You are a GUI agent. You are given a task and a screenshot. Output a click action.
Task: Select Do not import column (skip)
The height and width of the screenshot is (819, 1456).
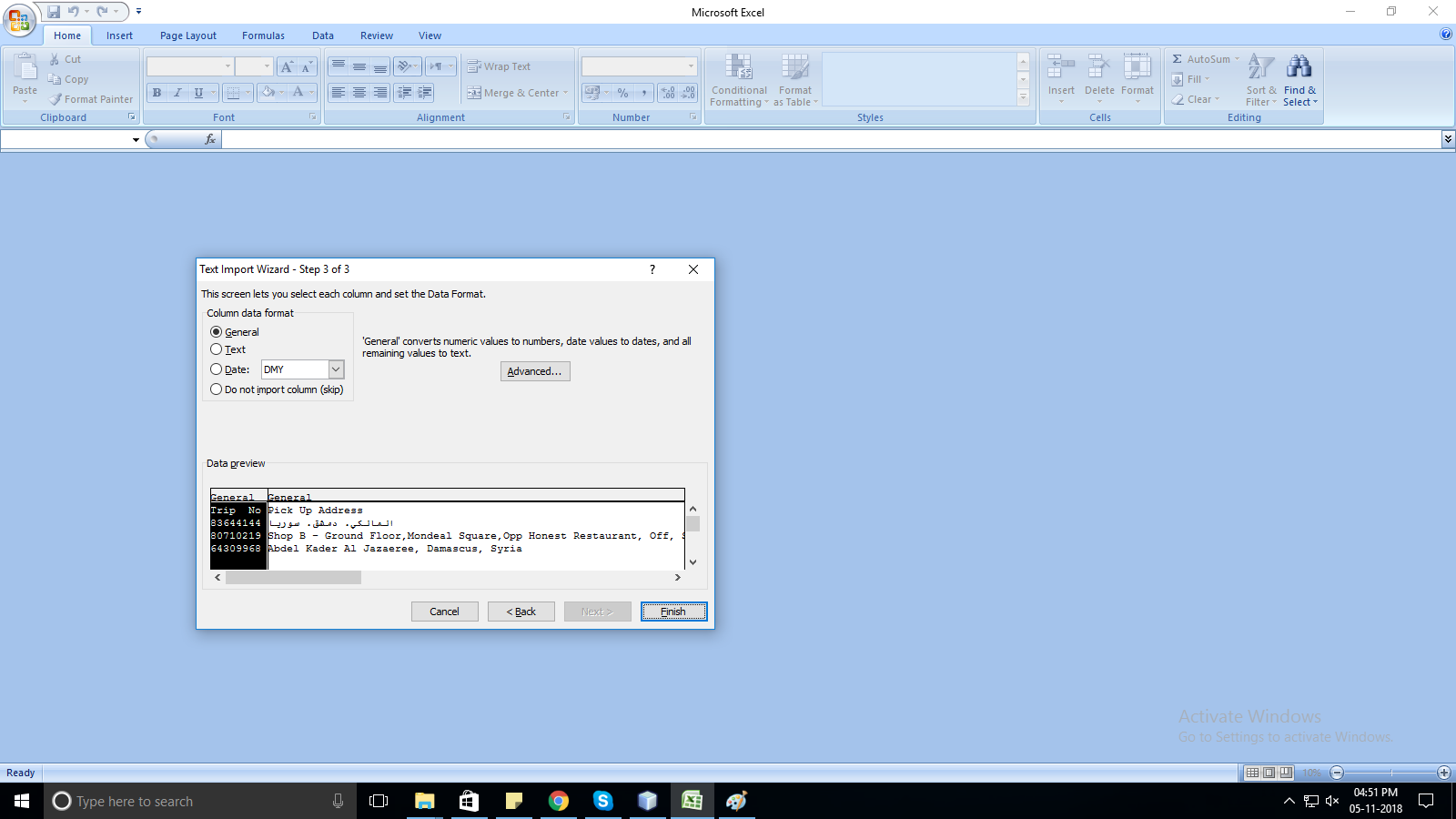216,389
